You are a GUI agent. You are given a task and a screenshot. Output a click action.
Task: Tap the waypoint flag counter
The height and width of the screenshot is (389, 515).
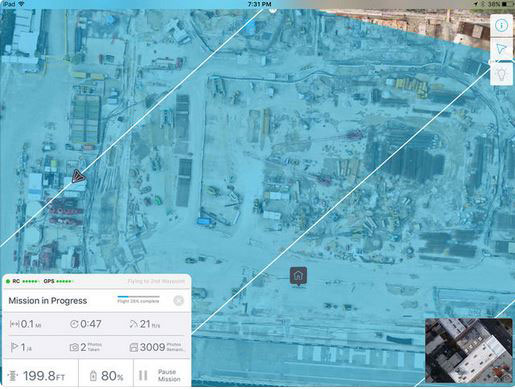21,347
